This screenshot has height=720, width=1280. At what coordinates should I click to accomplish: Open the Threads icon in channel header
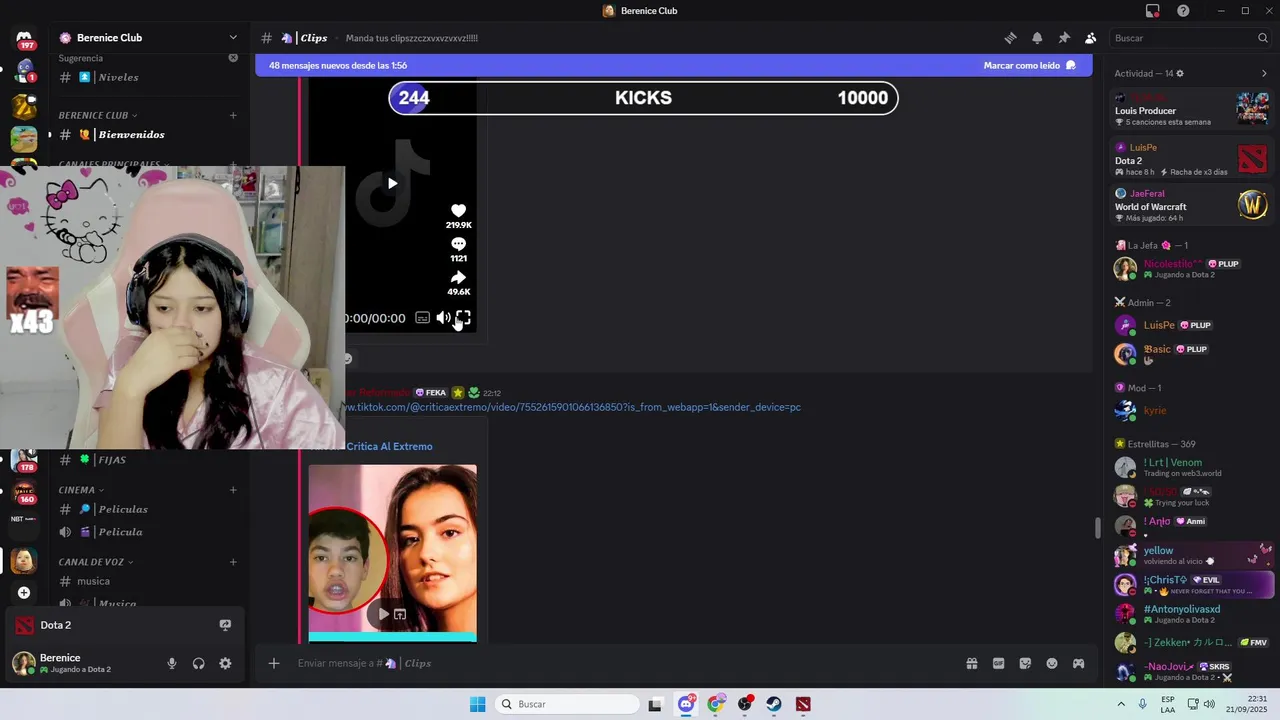click(x=1010, y=38)
